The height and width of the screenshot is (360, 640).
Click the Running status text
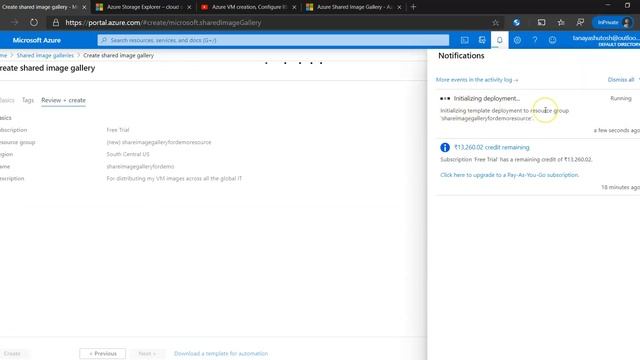click(620, 98)
